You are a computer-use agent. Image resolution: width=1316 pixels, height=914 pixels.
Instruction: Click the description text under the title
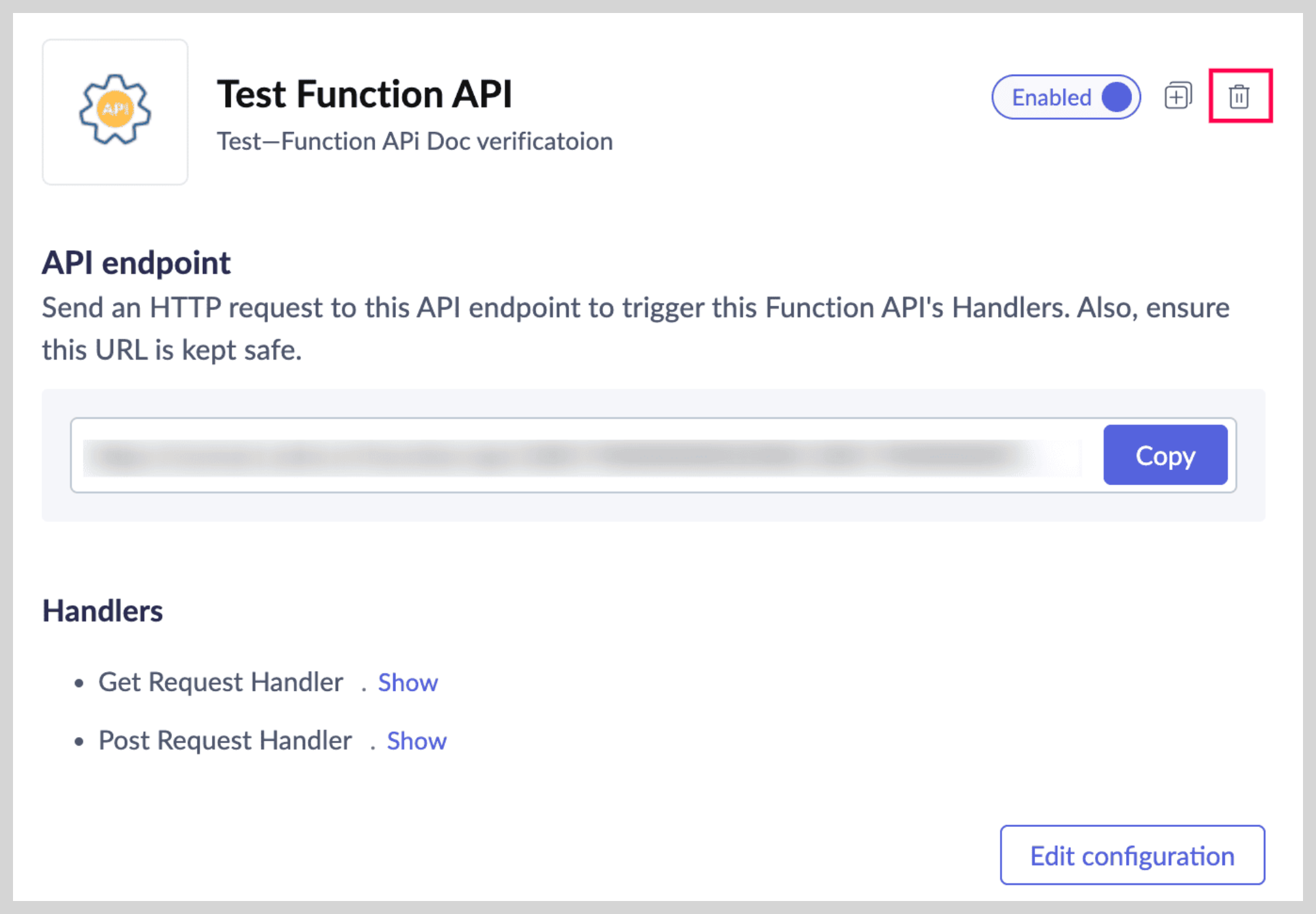pos(415,141)
